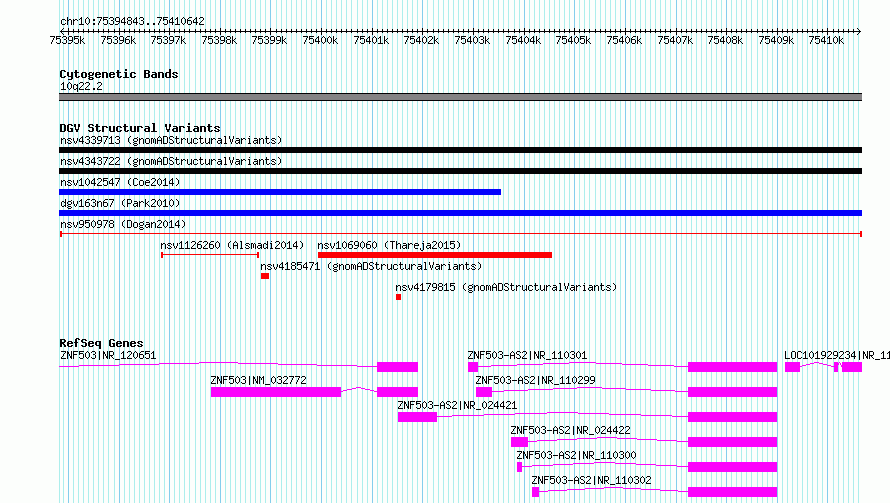The height and width of the screenshot is (503, 890).
Task: Click the ZNF503-AS2|NR_024421 gene label
Action: tap(457, 405)
